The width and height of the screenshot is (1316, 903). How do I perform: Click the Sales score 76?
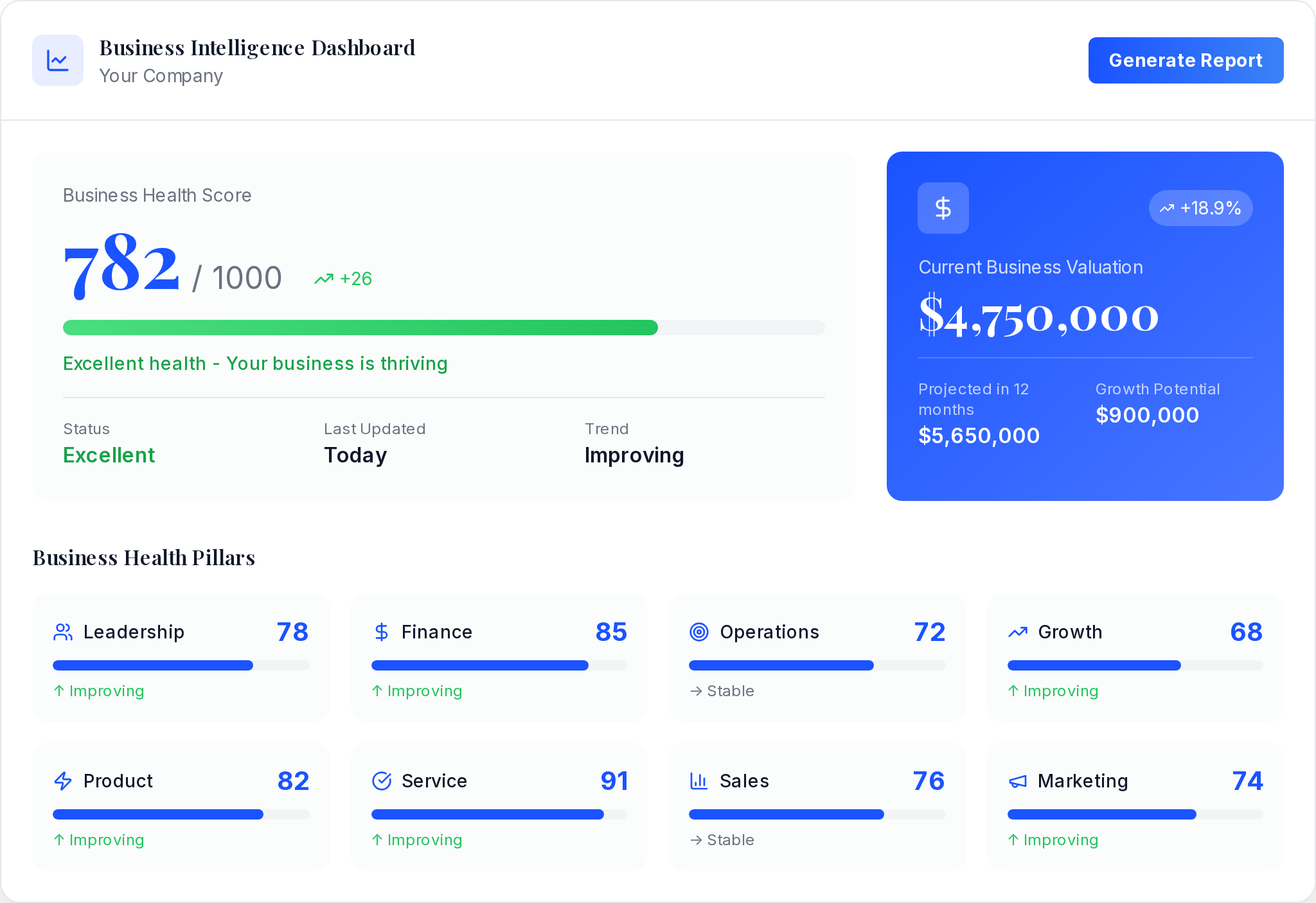(929, 781)
